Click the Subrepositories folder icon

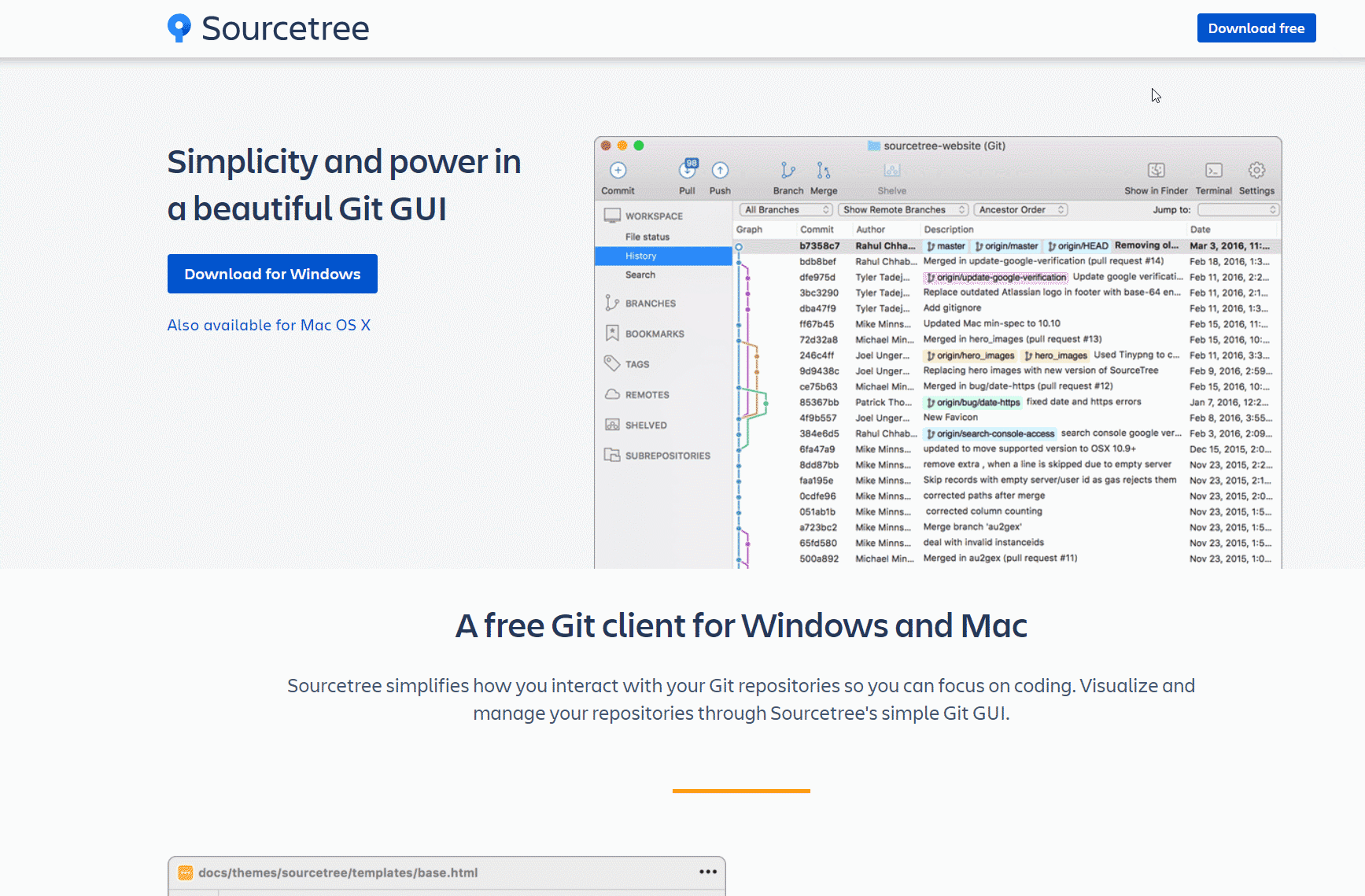(612, 455)
